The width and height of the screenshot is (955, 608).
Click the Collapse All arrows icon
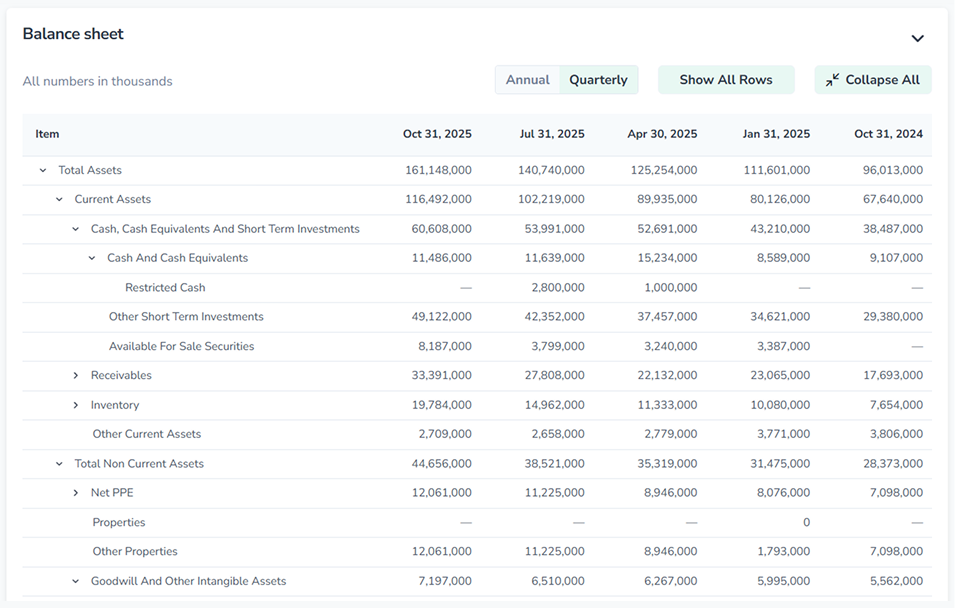(x=833, y=79)
